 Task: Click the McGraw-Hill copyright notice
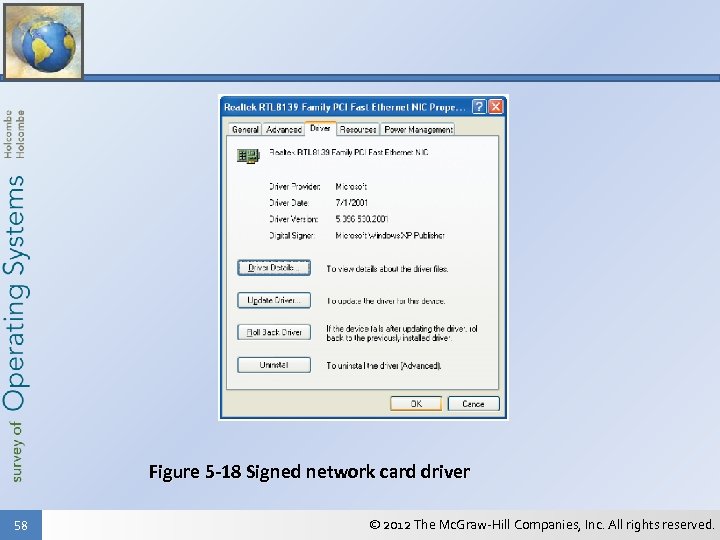tap(542, 524)
